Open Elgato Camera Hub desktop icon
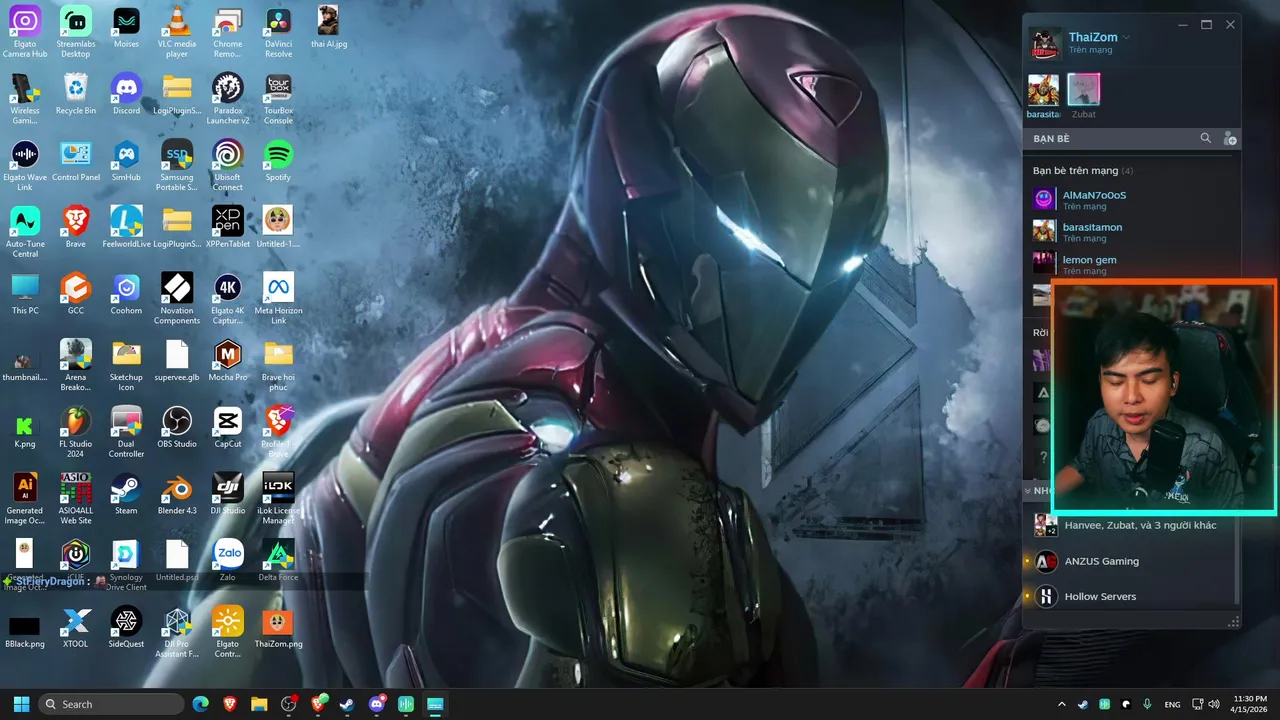 pyautogui.click(x=25, y=31)
